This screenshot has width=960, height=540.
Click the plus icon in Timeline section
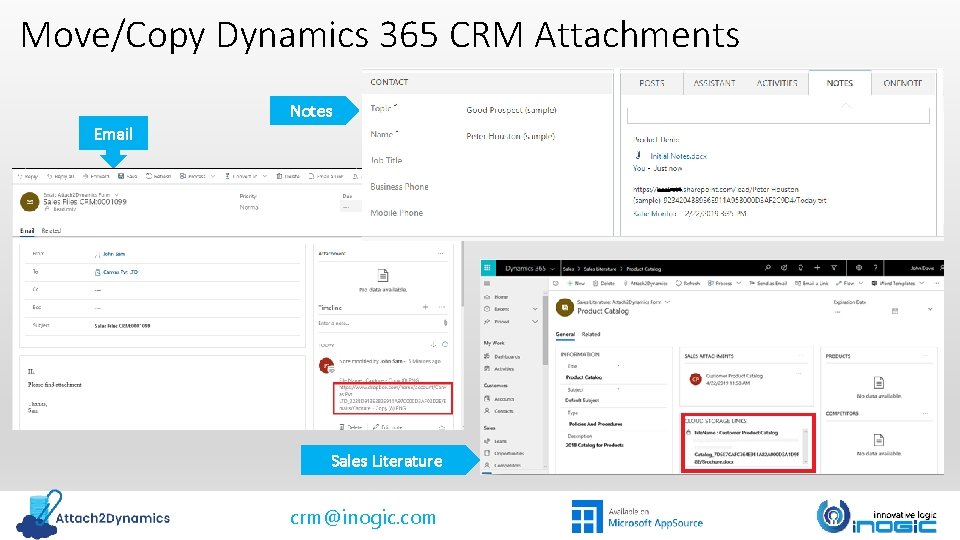point(425,307)
